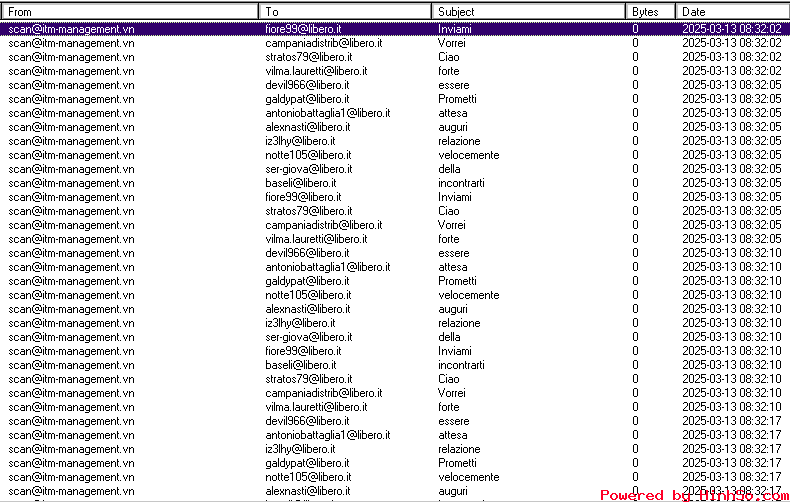790x502 pixels.
Task: Select notte105@libero.it row at 08:32:17
Action: click(x=395, y=477)
